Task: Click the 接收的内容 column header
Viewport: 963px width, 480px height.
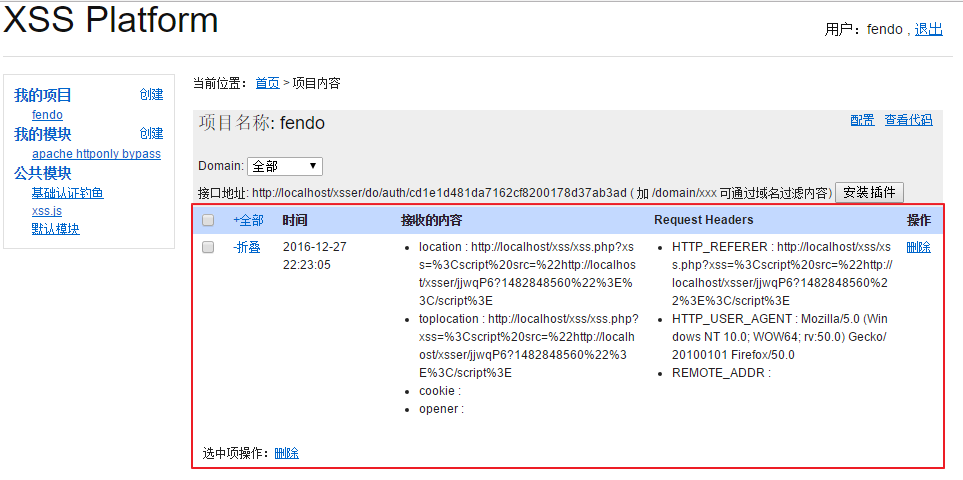Action: [432, 220]
